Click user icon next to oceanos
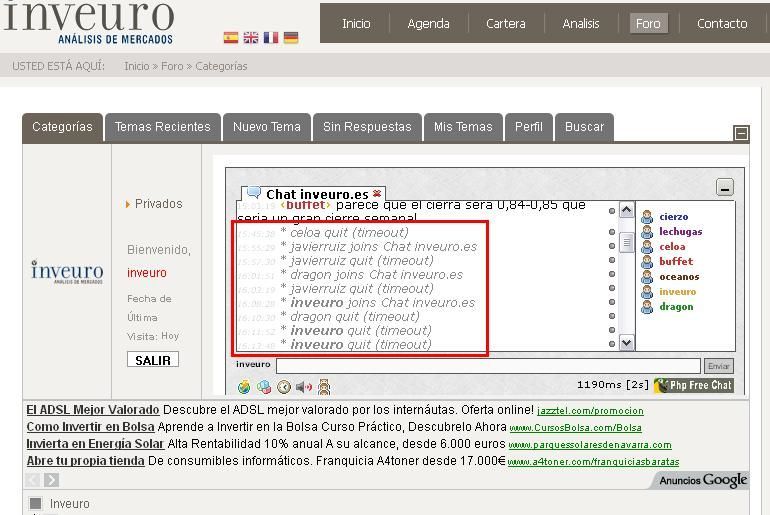The height and width of the screenshot is (515, 770). pos(647,276)
